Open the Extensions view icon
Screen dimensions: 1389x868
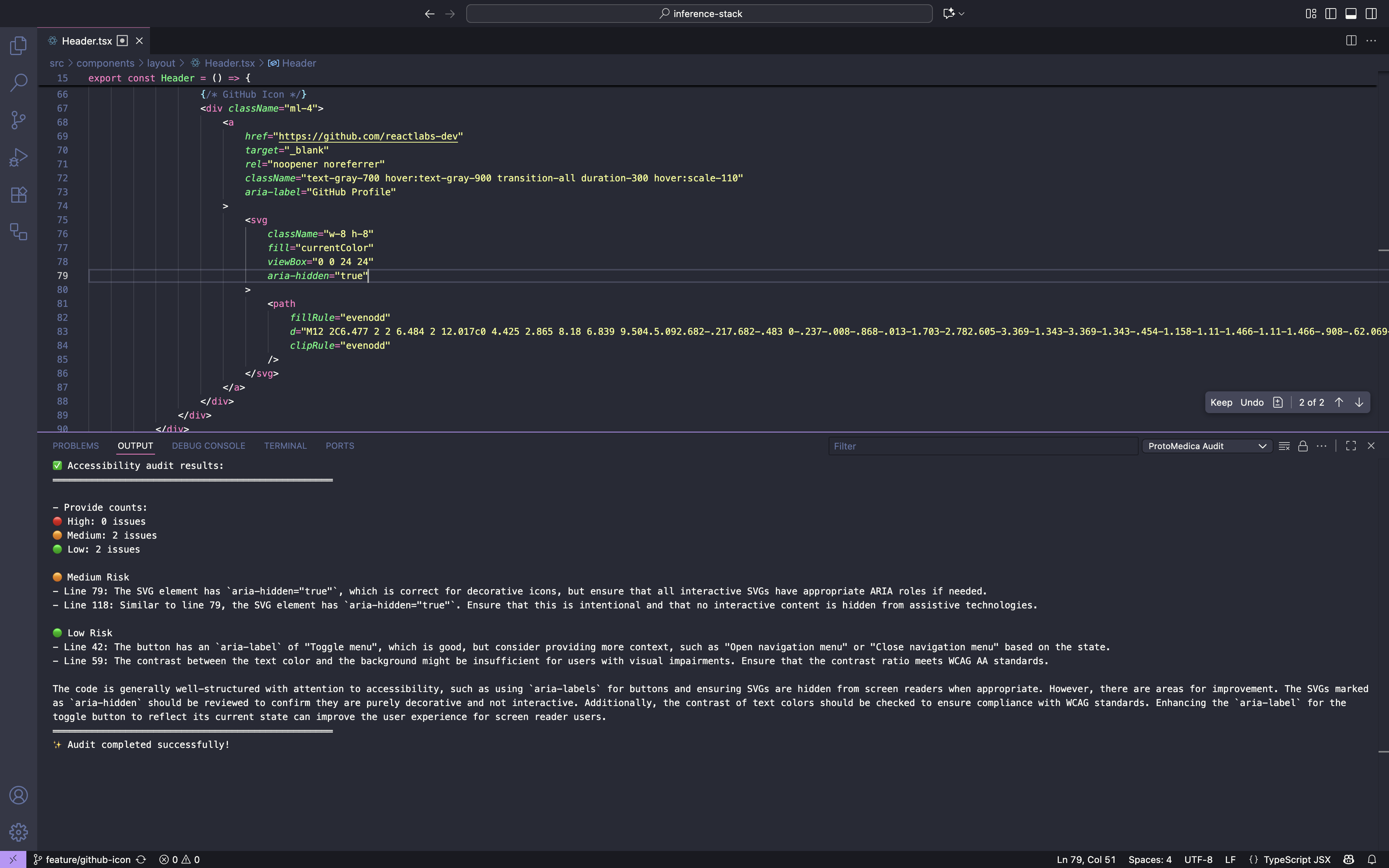coord(18,195)
